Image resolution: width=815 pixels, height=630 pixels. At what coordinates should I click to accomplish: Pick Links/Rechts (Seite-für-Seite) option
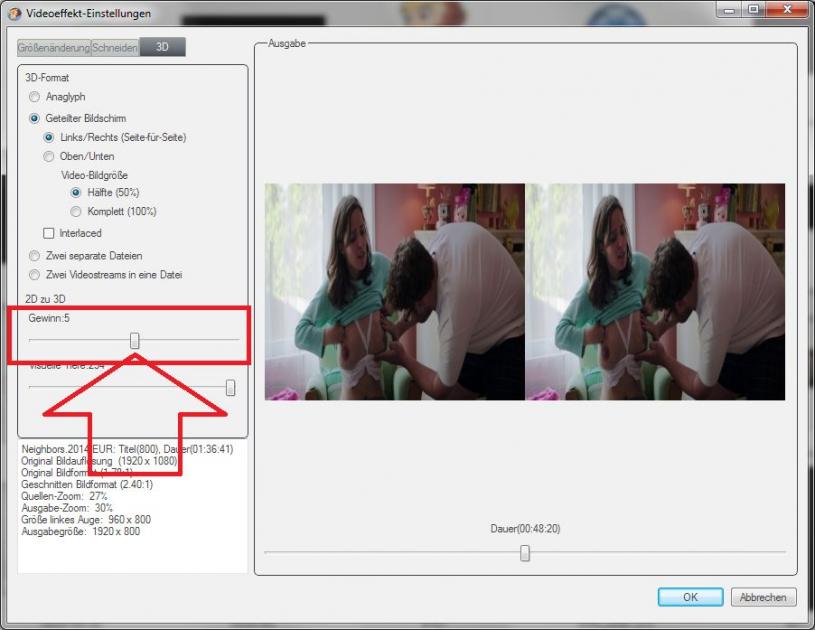(x=49, y=137)
